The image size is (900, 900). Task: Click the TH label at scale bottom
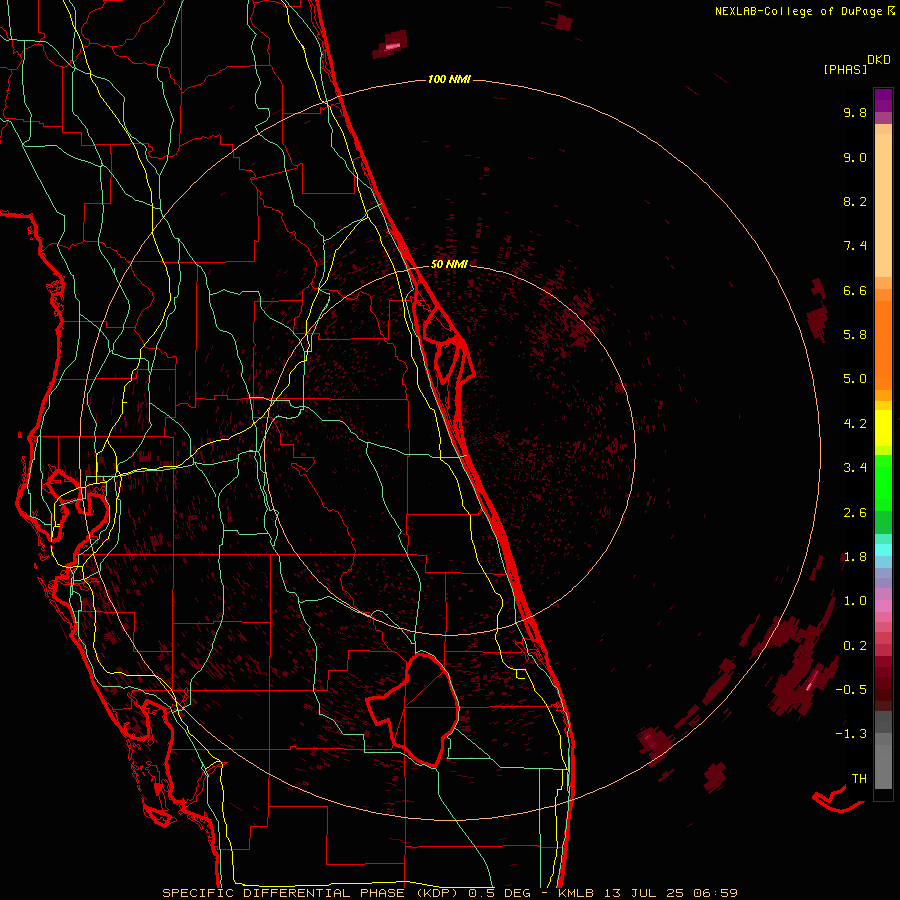[x=859, y=778]
